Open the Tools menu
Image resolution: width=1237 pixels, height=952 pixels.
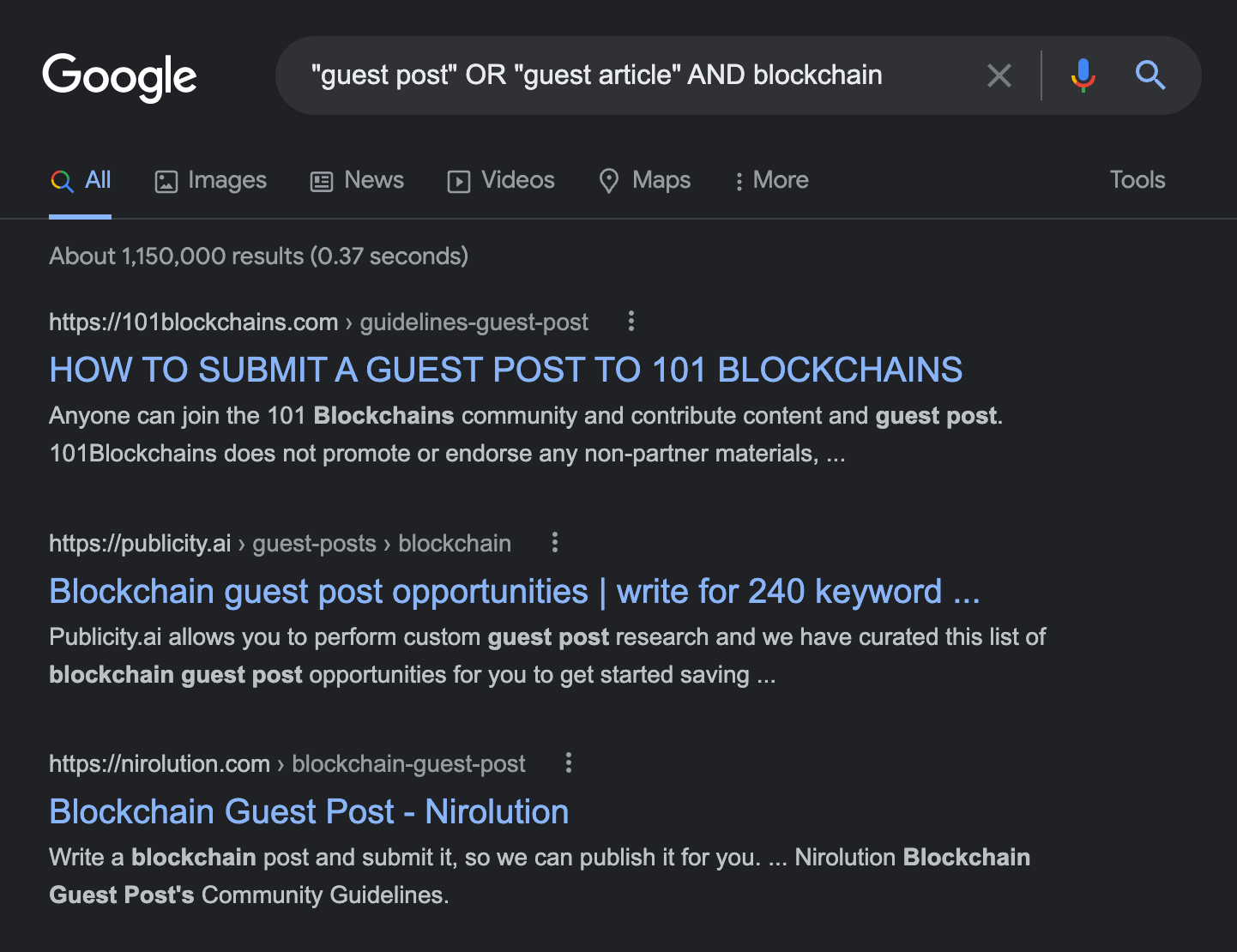pyautogui.click(x=1137, y=180)
